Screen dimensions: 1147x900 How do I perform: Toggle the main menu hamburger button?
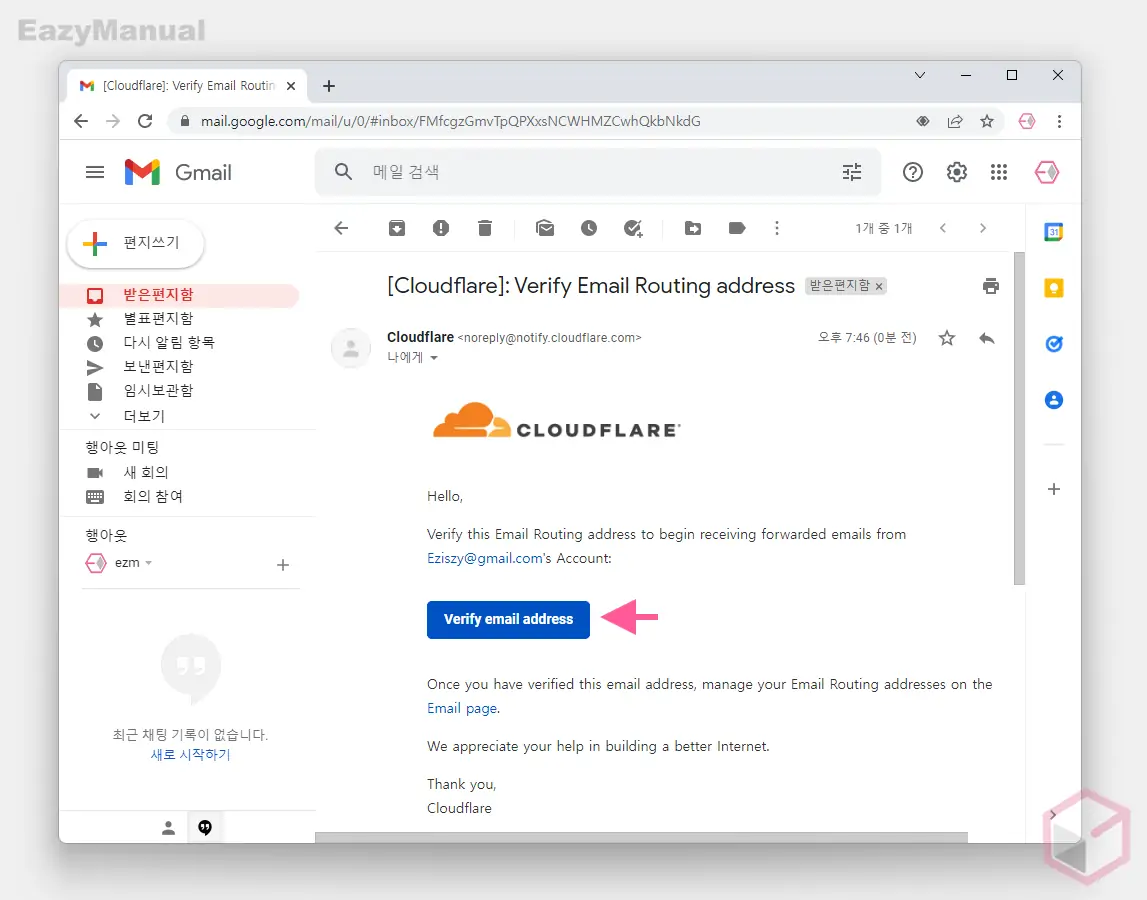[x=95, y=172]
